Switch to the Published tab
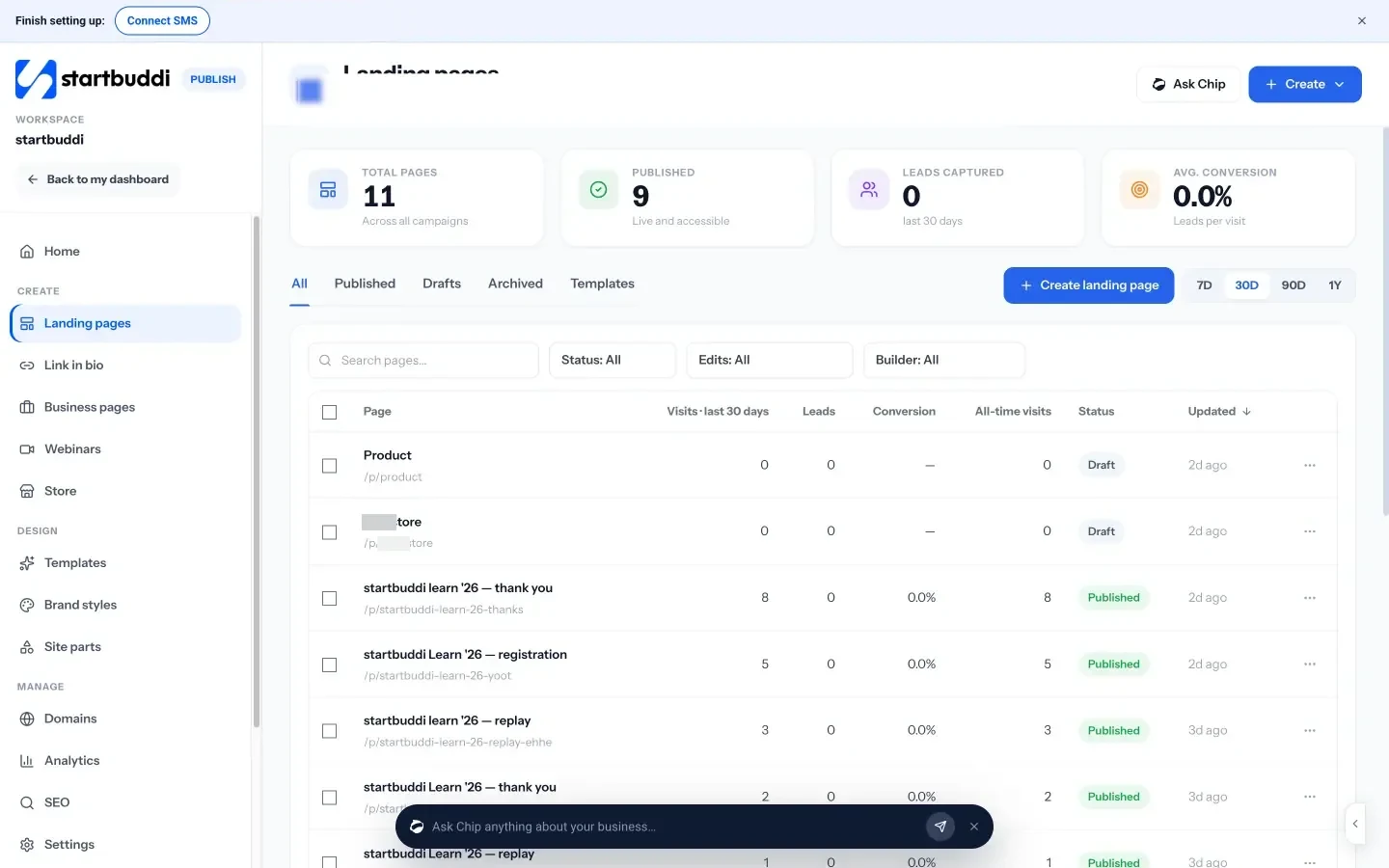 pyautogui.click(x=365, y=284)
